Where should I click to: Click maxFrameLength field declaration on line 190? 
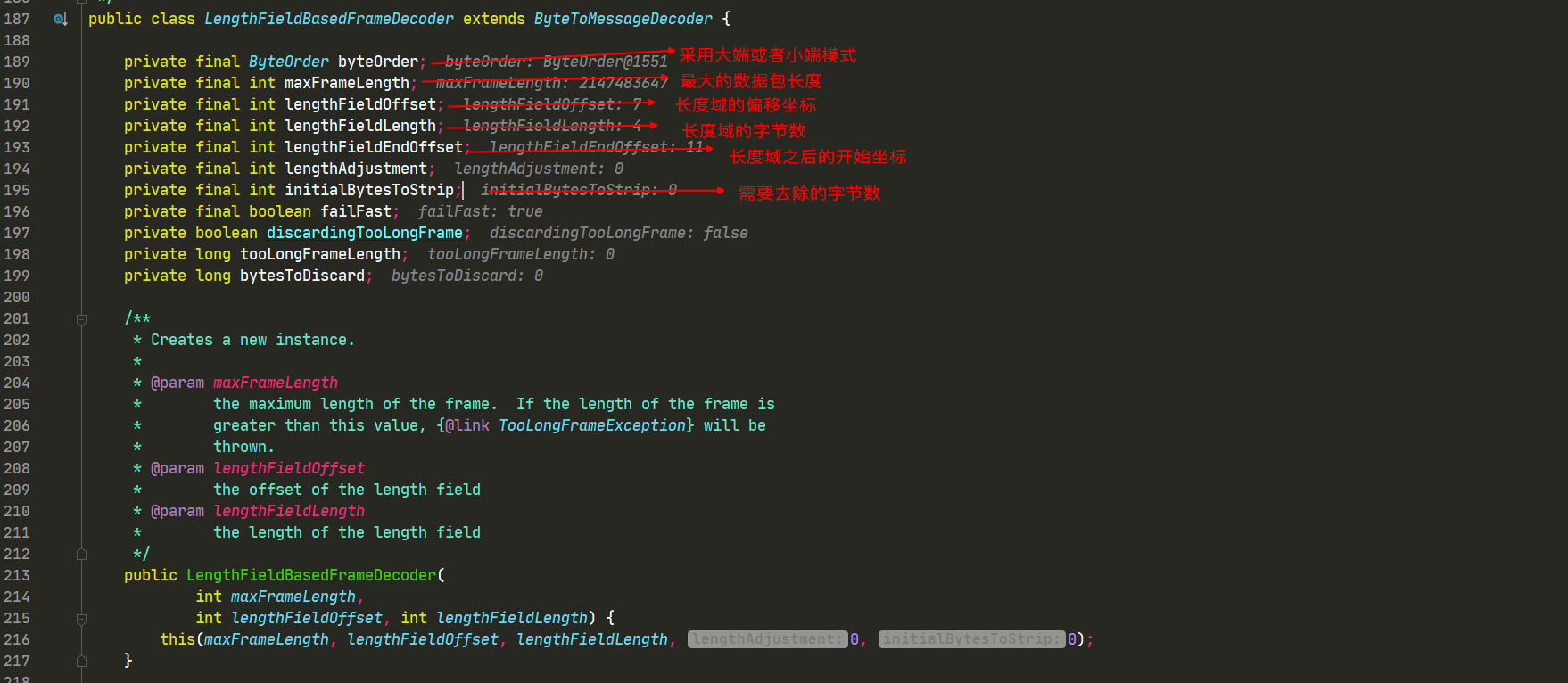click(x=347, y=83)
